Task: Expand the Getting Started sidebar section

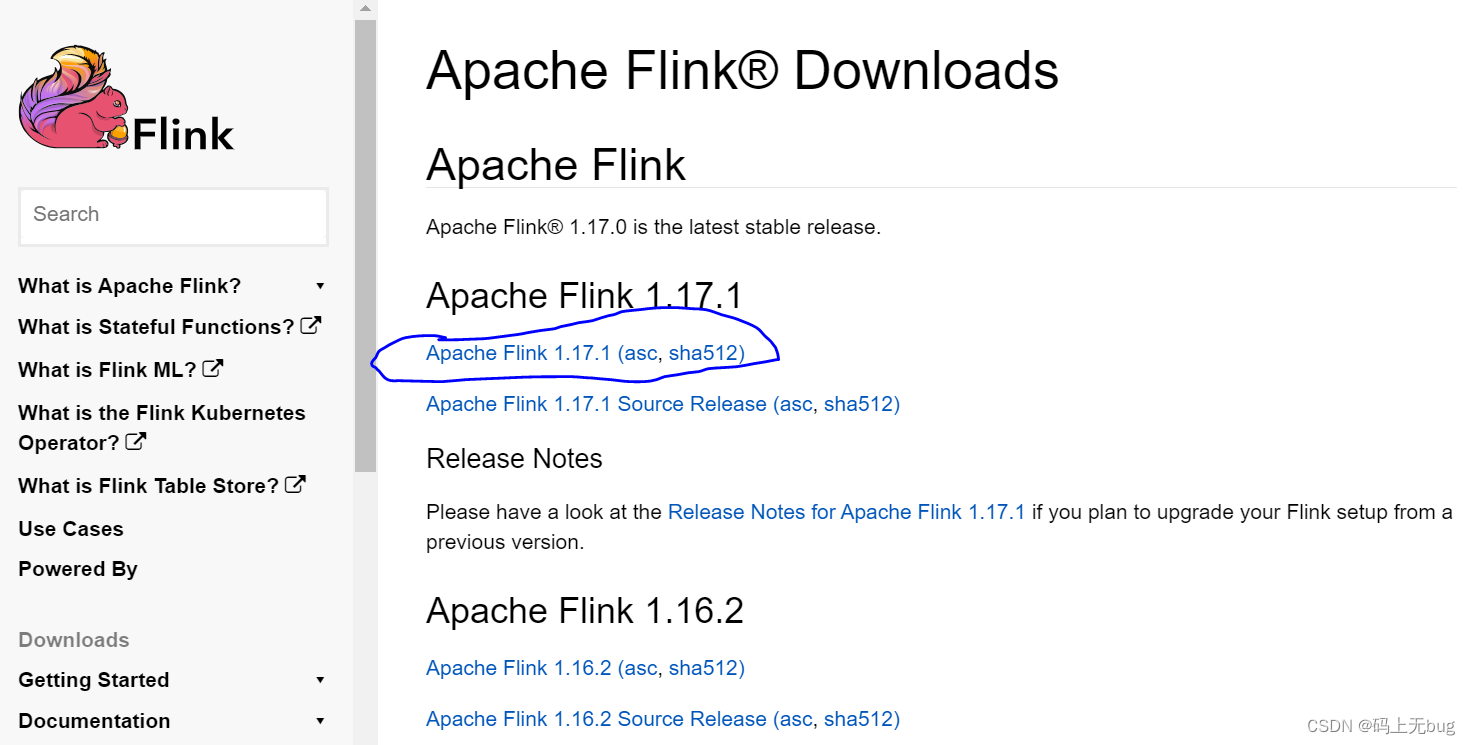Action: (320, 679)
